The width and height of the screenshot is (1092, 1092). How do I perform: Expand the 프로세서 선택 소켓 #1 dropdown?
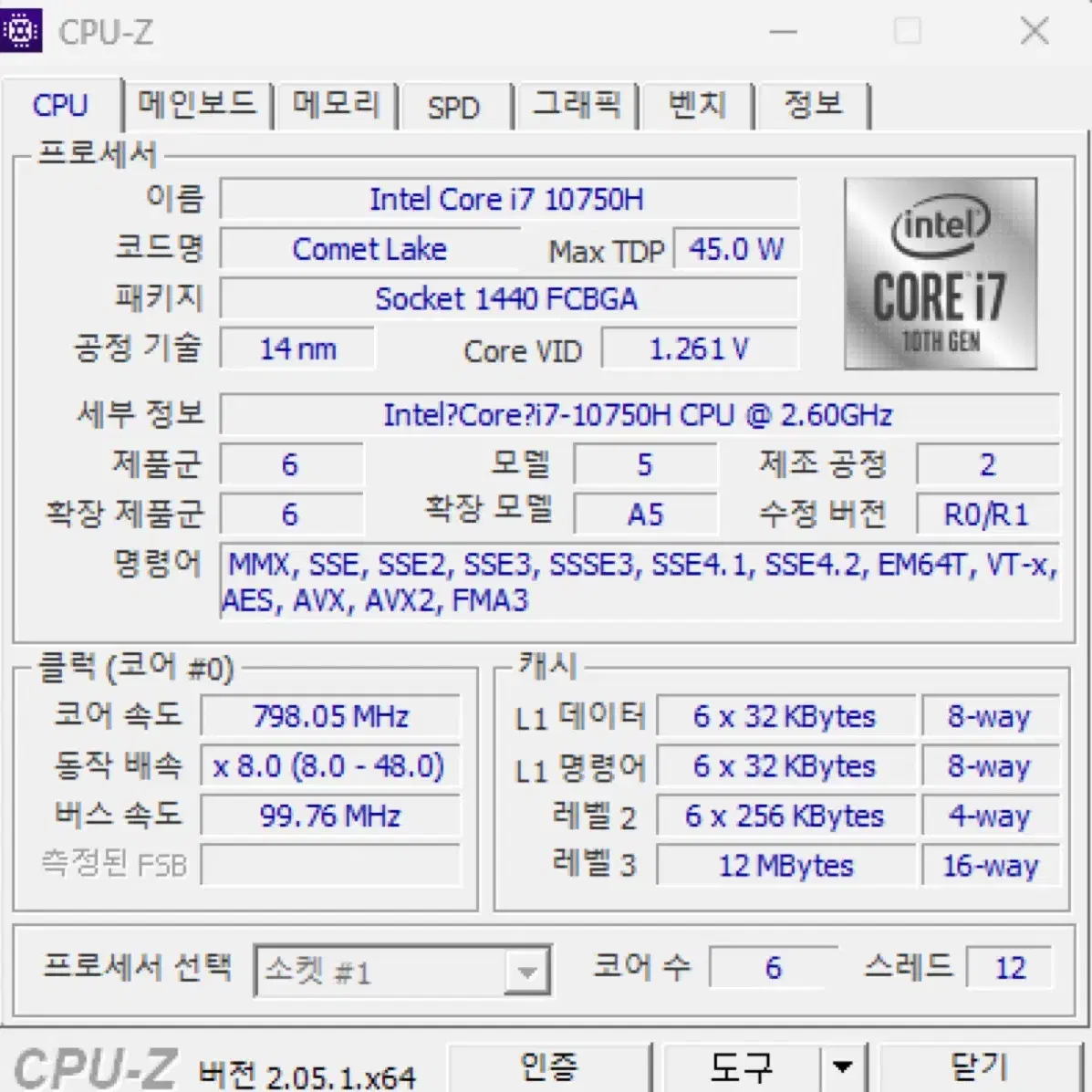(527, 970)
